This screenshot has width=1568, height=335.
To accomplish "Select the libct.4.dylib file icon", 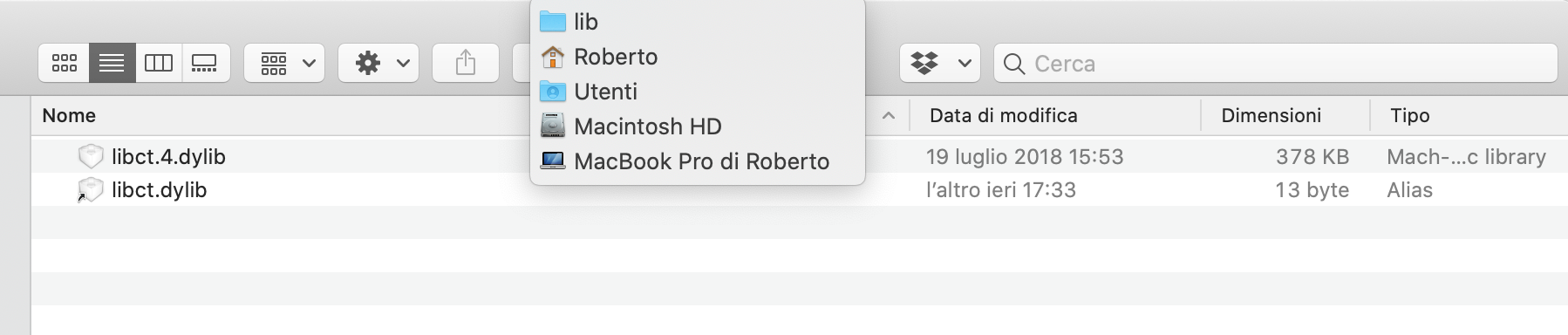I will pos(91,156).
